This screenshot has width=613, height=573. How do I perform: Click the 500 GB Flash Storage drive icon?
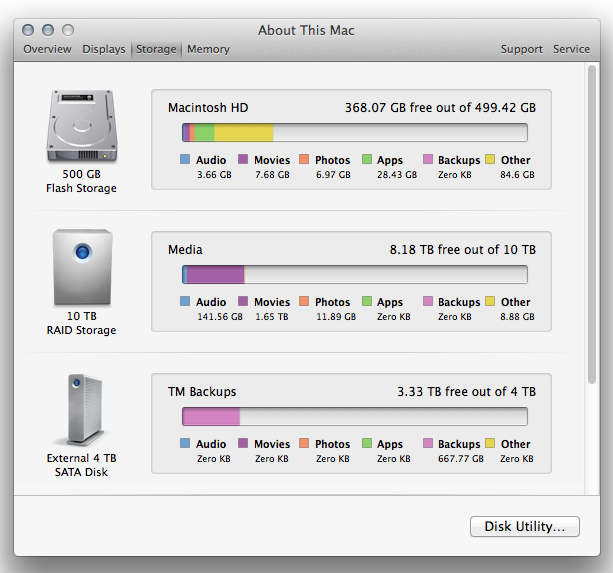82,126
